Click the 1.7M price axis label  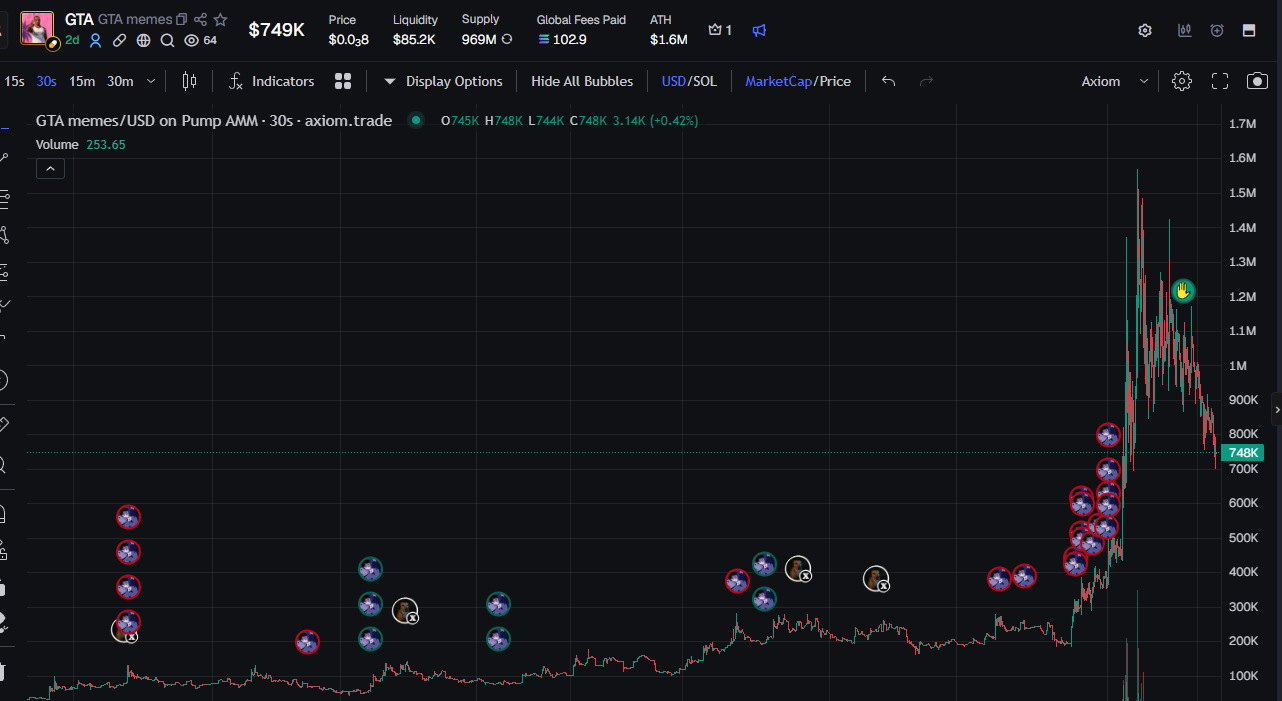point(1242,124)
